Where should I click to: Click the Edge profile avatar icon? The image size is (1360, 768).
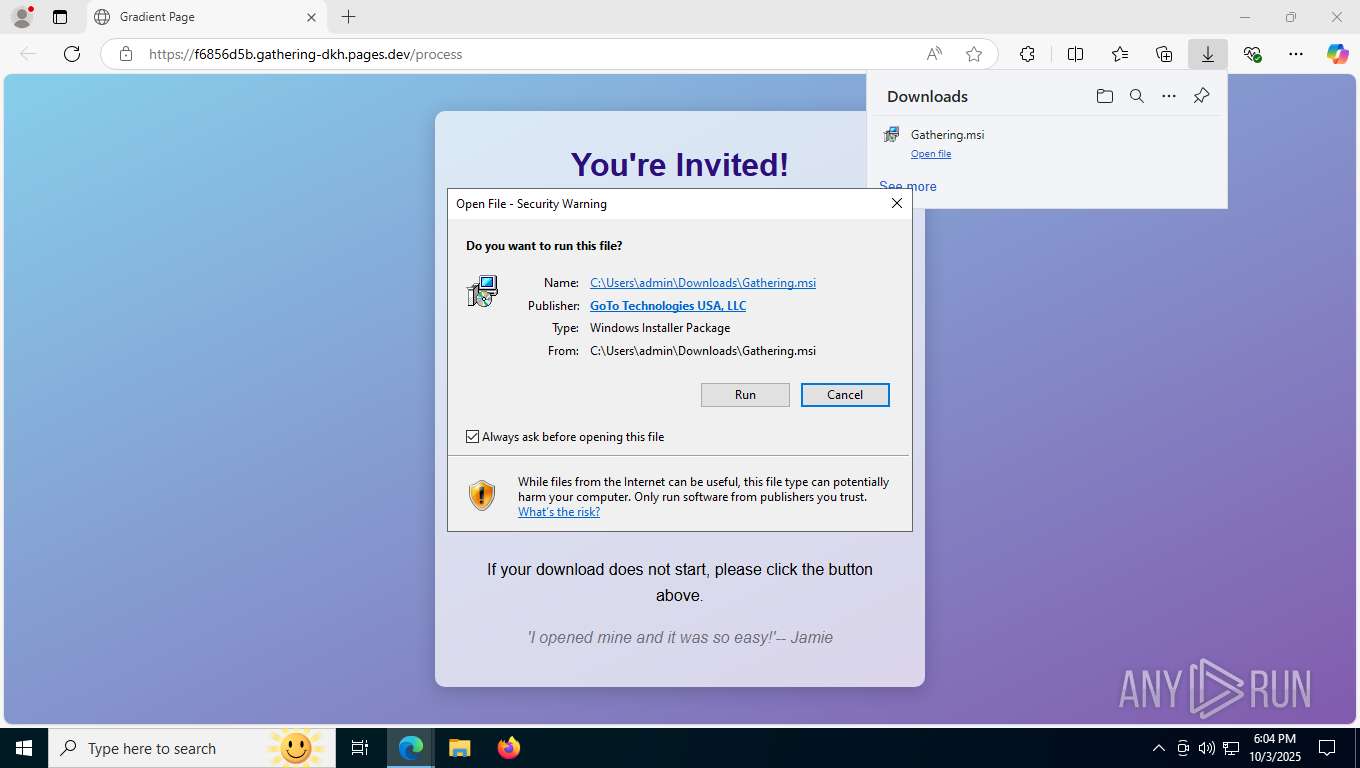tap(21, 17)
